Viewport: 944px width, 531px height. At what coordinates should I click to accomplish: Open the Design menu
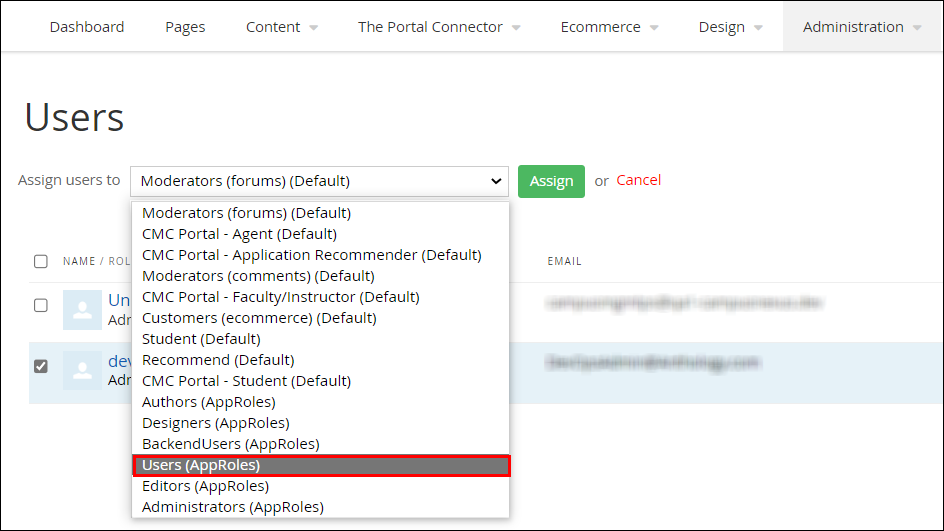pyautogui.click(x=730, y=27)
